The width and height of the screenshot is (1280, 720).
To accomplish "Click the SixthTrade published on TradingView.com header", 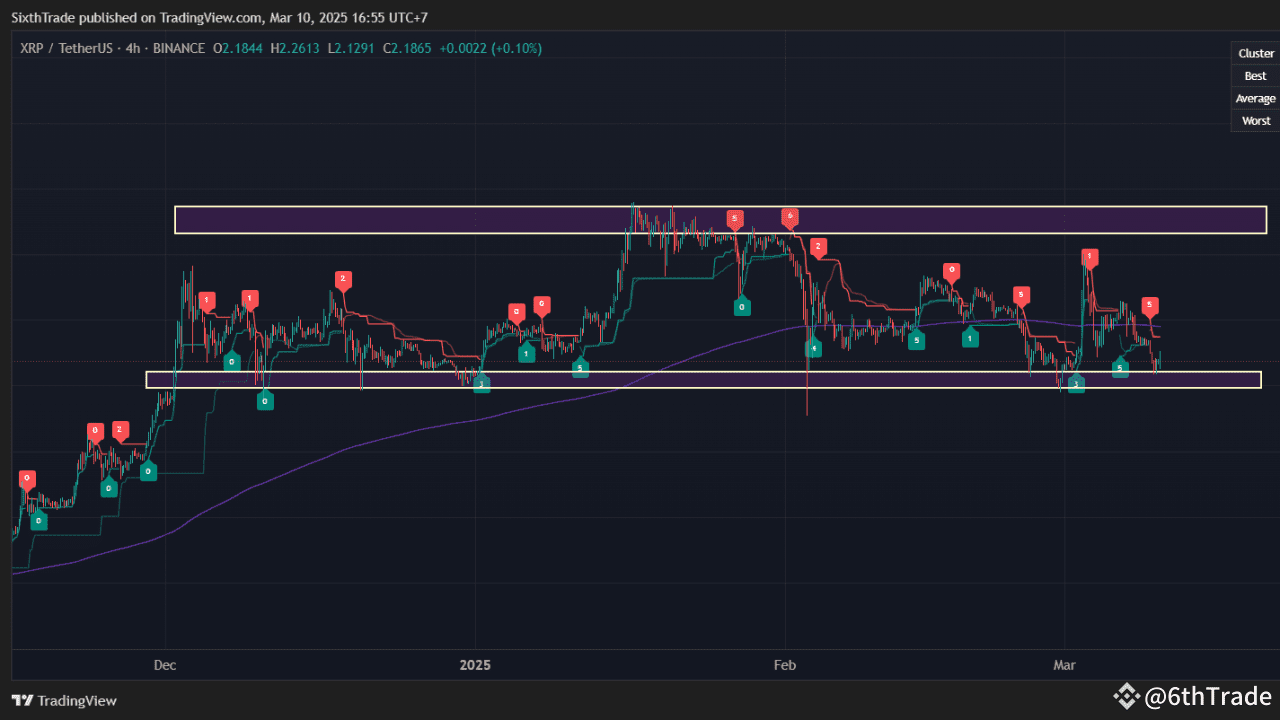I will [x=220, y=17].
